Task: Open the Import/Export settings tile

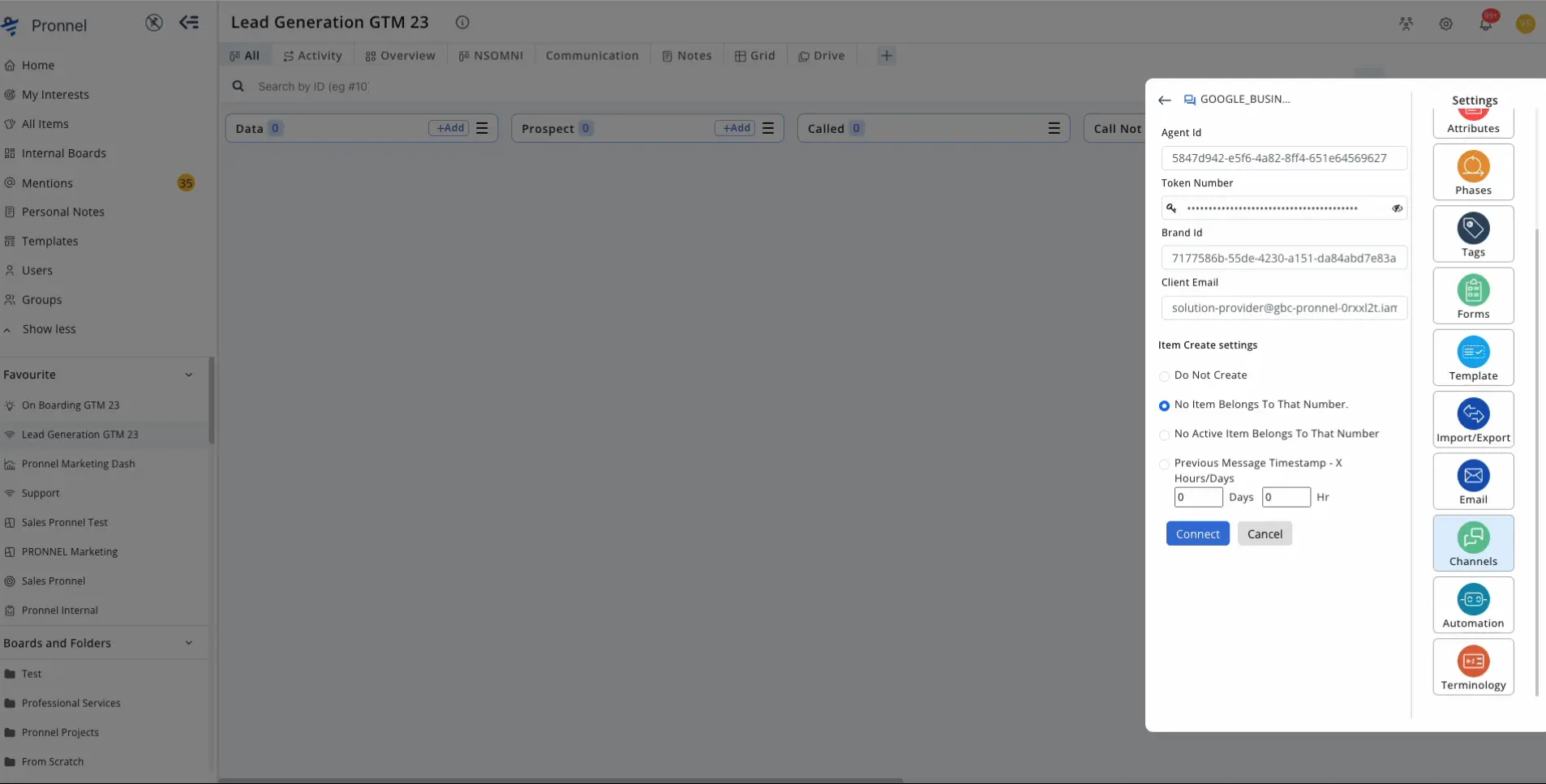Action: 1473,419
